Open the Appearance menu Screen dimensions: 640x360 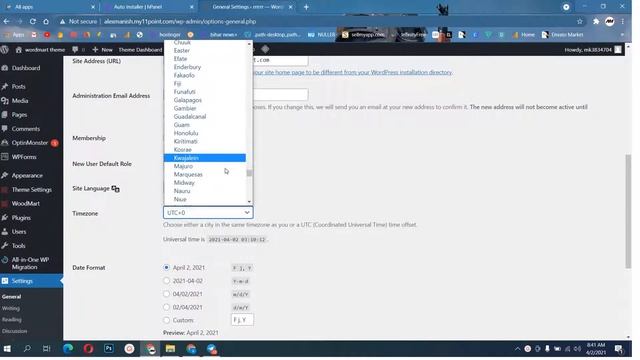click(27, 176)
